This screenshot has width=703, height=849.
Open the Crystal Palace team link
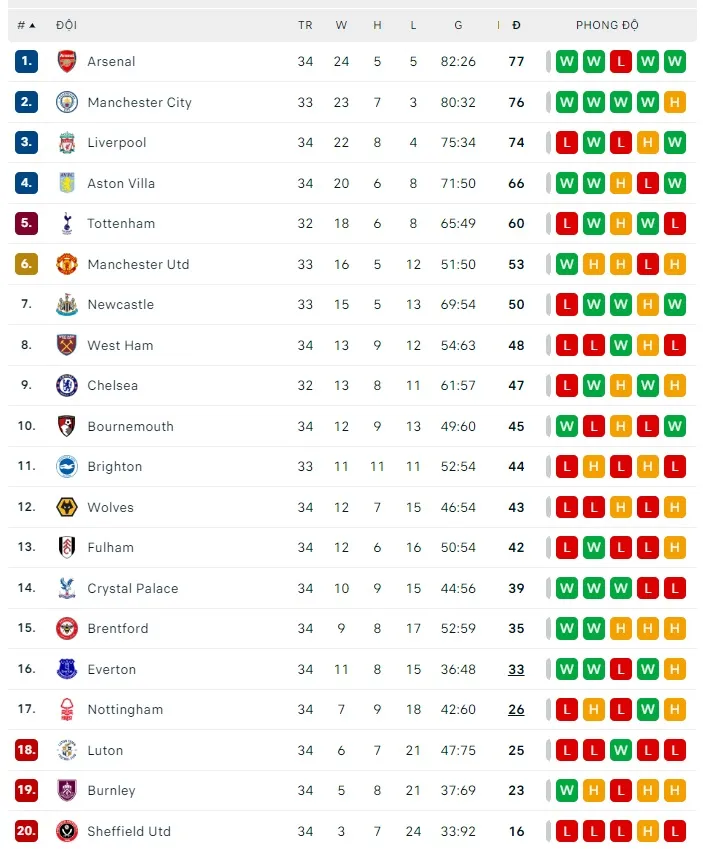132,588
